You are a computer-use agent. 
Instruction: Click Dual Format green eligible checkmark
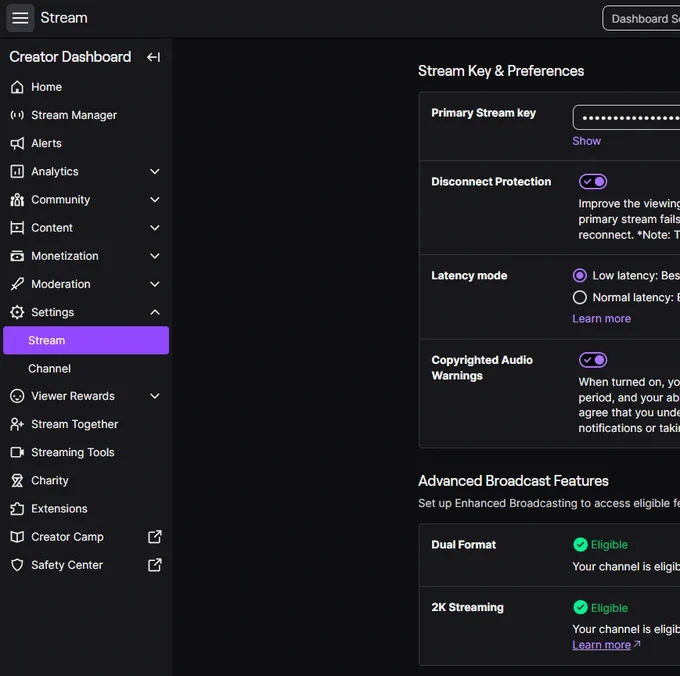coord(580,545)
